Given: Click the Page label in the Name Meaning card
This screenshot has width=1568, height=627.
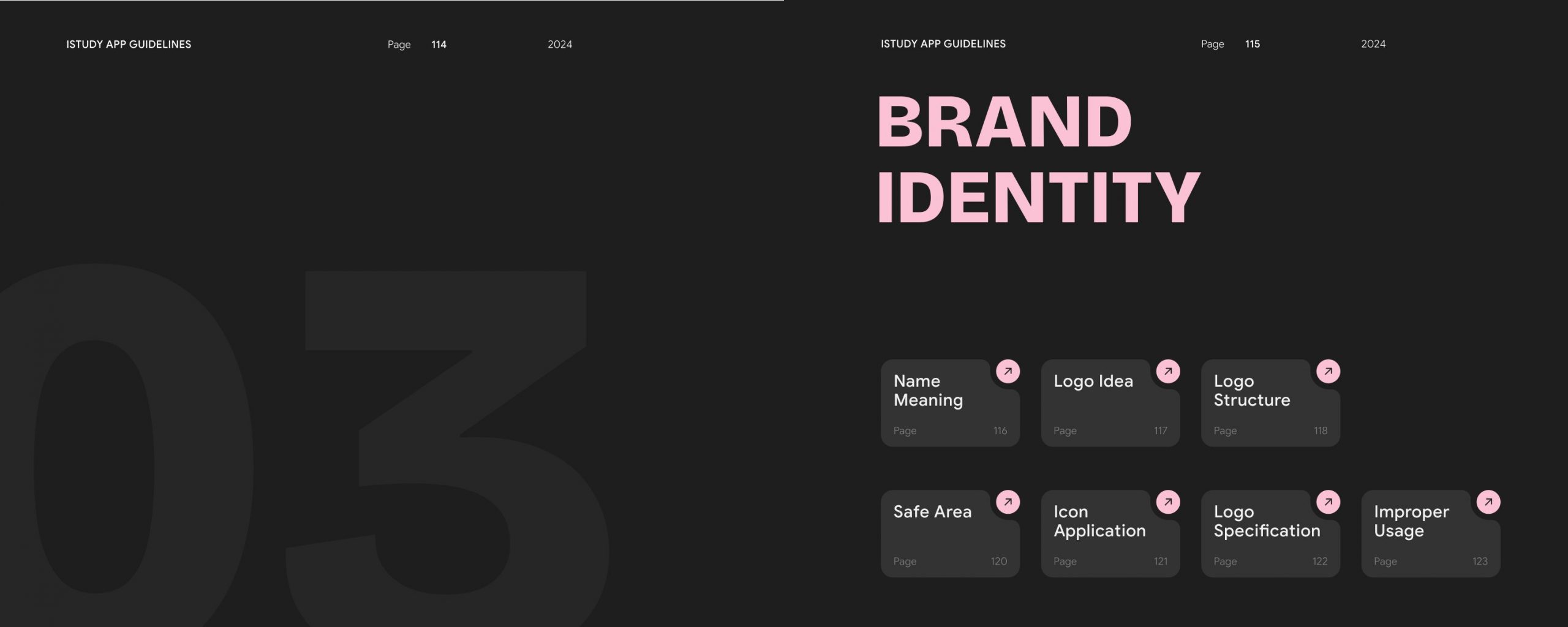Looking at the screenshot, I should [x=905, y=430].
